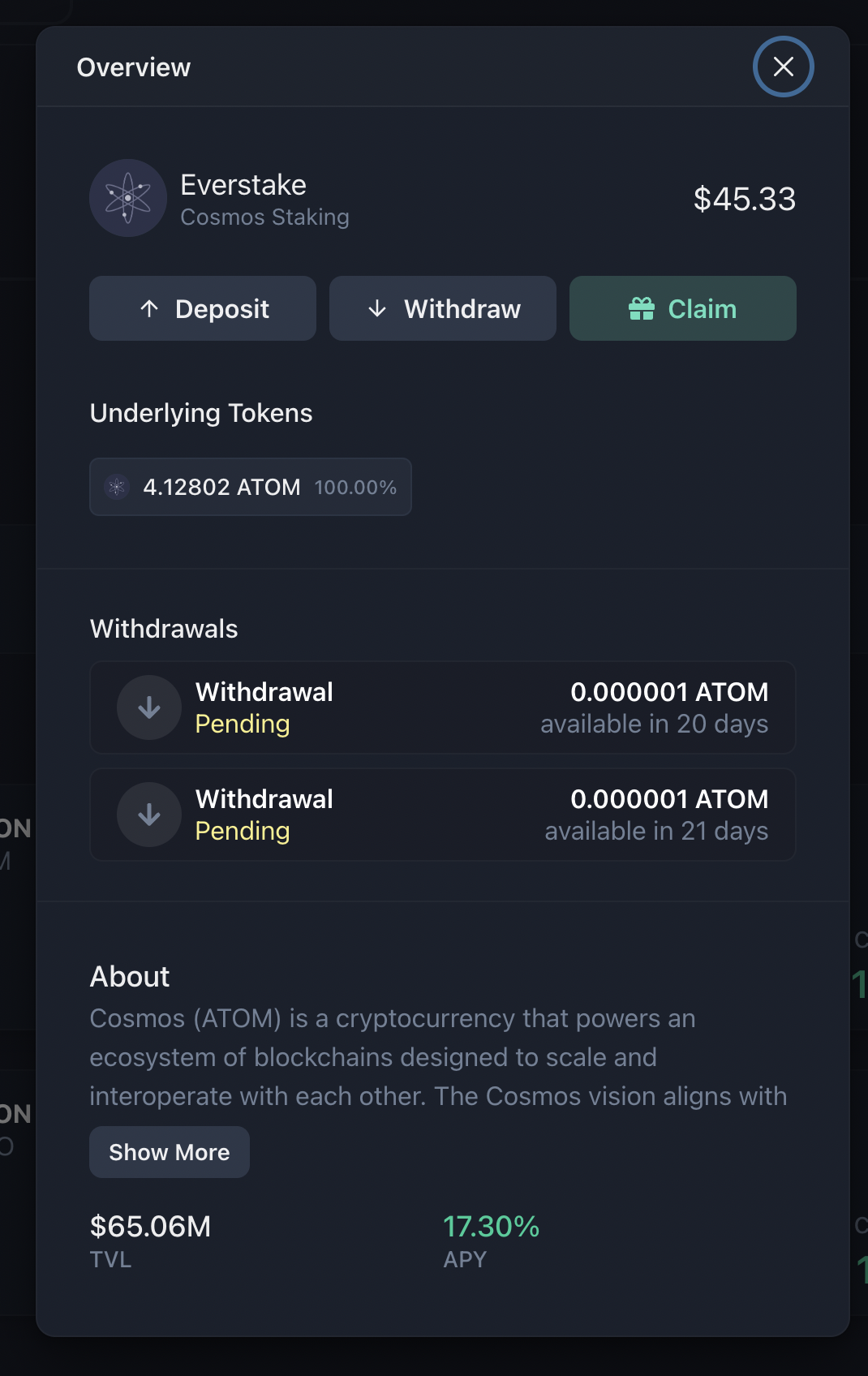This screenshot has height=1376, width=868.
Task: Select the Overview title heading
Action: tap(133, 67)
